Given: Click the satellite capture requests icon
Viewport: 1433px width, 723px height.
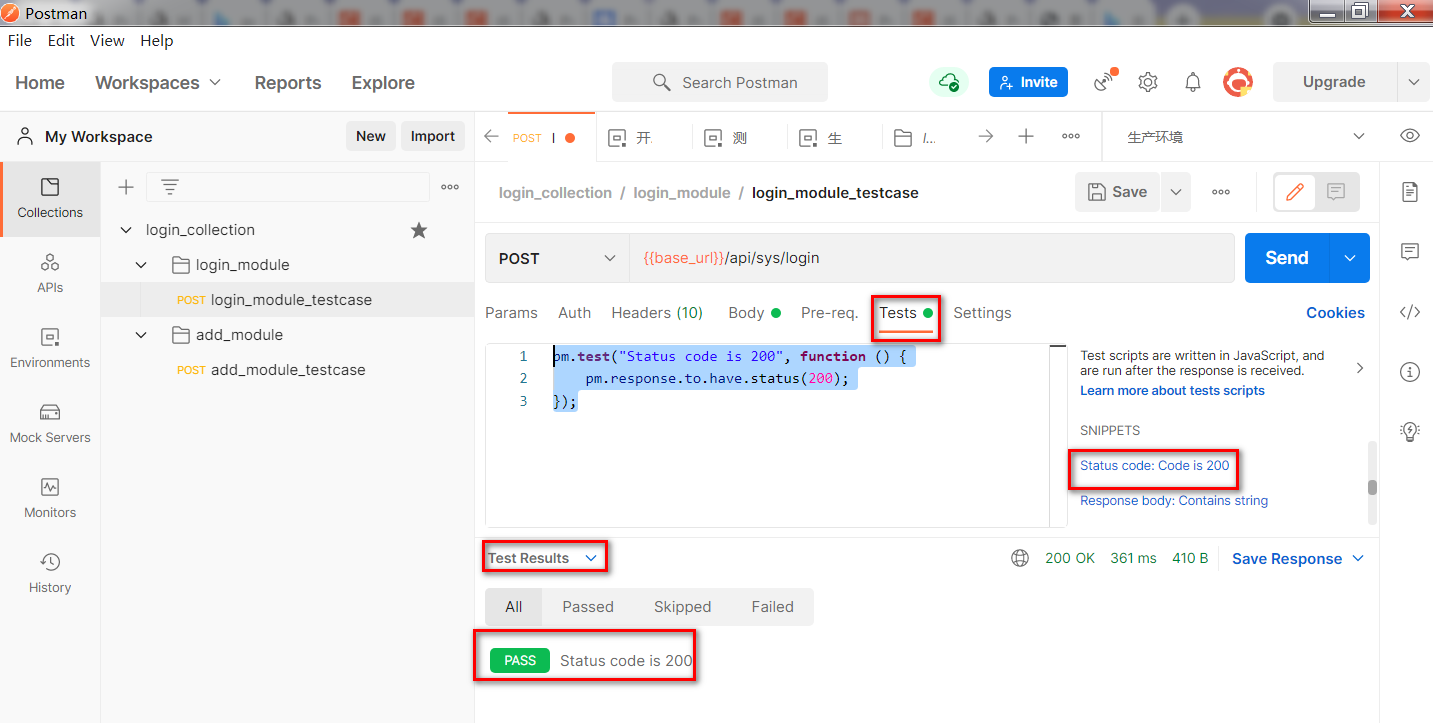Looking at the screenshot, I should pos(1104,82).
